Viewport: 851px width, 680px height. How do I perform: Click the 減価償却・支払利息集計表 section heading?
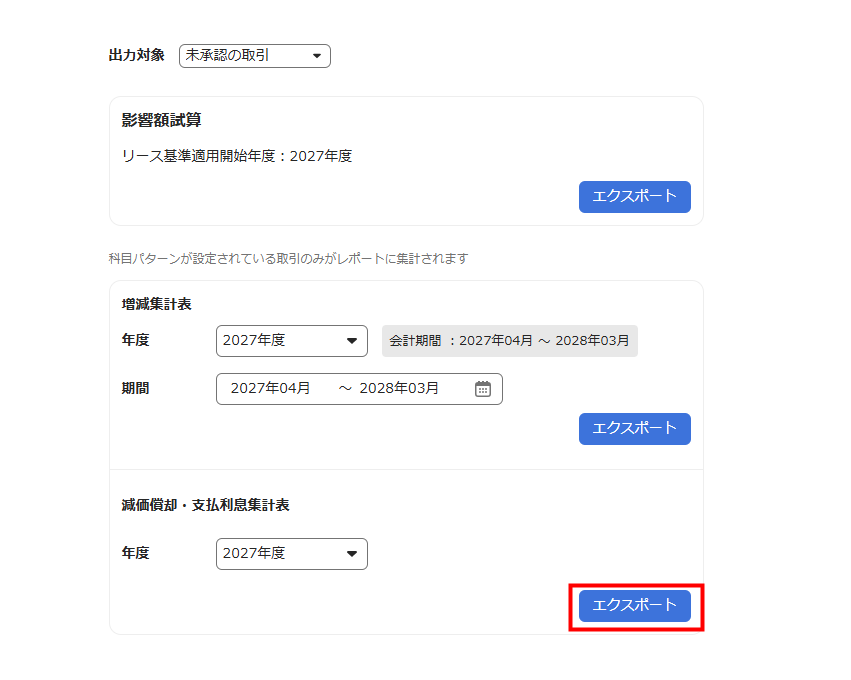pyautogui.click(x=205, y=506)
